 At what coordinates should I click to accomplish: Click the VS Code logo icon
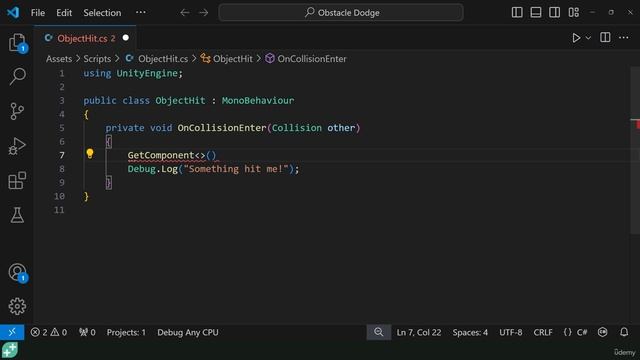pyautogui.click(x=13, y=13)
